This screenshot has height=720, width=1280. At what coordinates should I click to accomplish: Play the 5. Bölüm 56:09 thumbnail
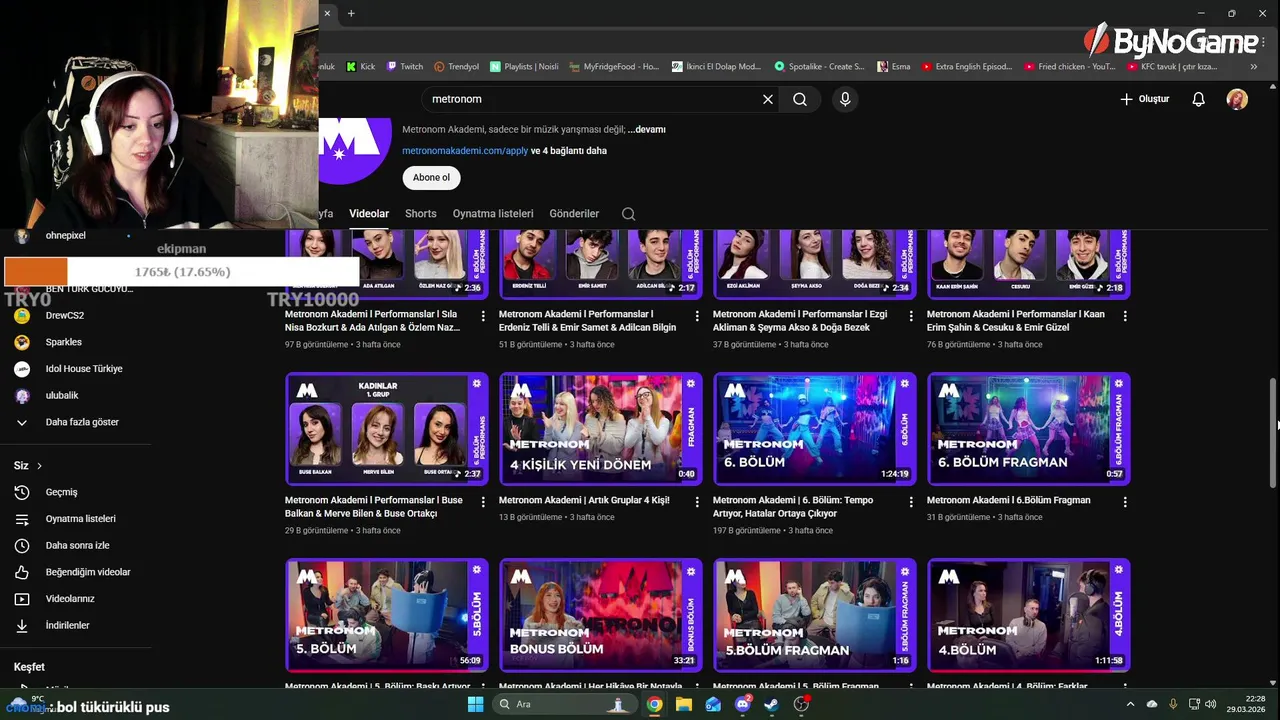click(387, 615)
